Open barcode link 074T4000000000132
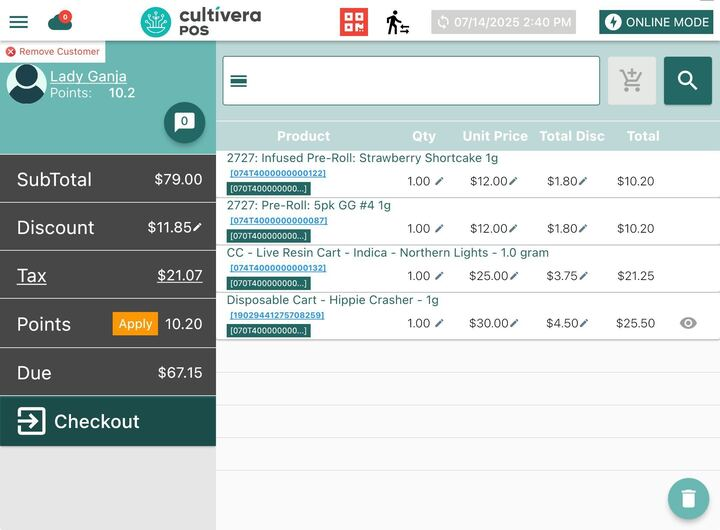Viewport: 720px width, 530px height. pos(278,268)
